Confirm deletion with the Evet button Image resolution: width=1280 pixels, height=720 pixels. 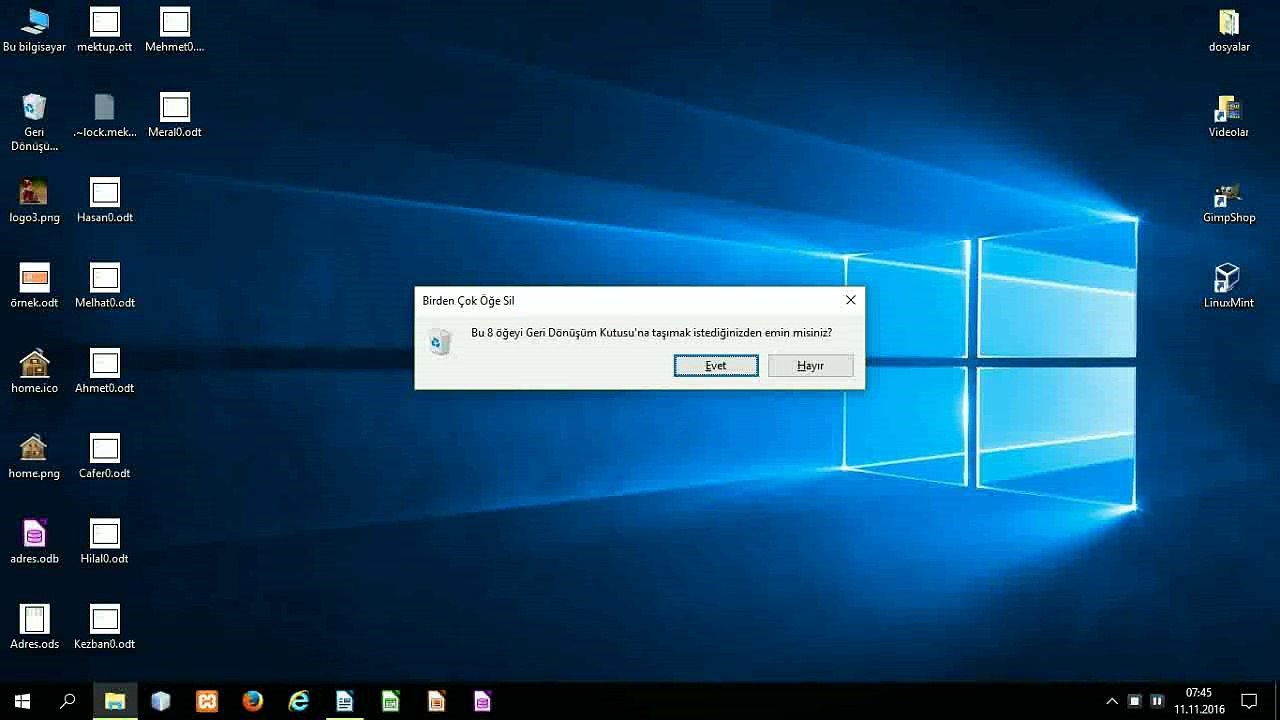tap(716, 366)
